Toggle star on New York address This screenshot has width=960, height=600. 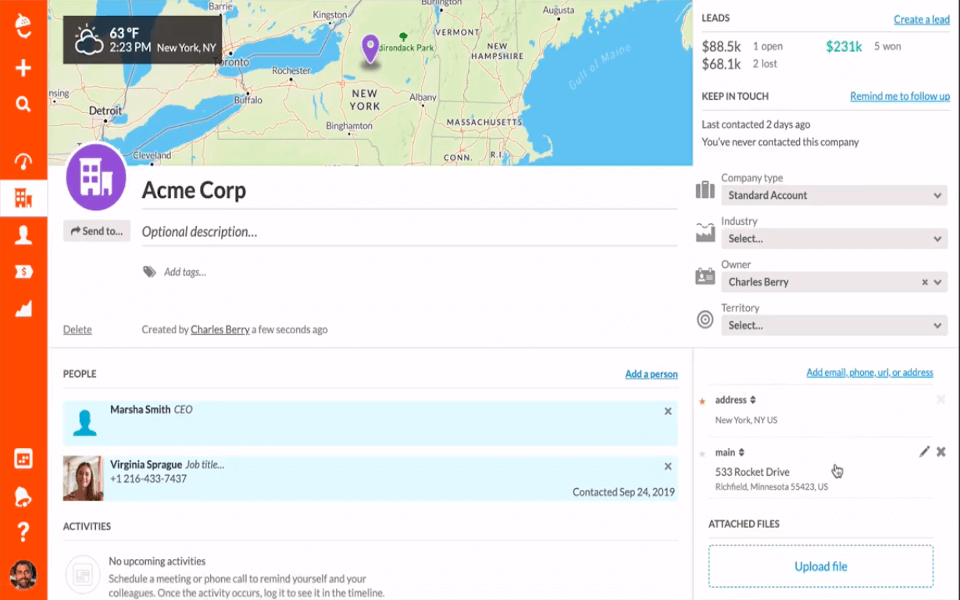pyautogui.click(x=702, y=402)
